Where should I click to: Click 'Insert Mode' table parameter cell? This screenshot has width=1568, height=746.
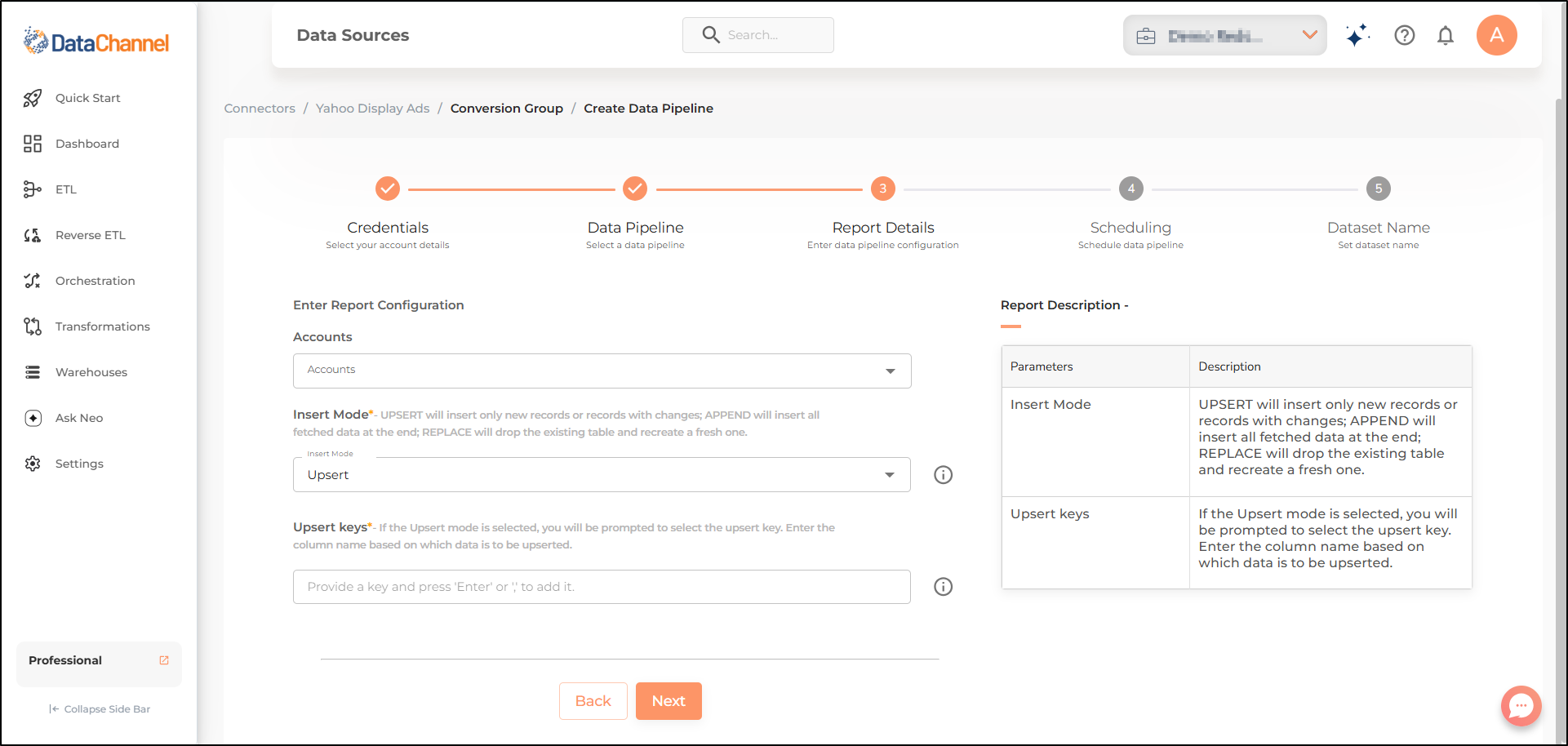point(1095,442)
